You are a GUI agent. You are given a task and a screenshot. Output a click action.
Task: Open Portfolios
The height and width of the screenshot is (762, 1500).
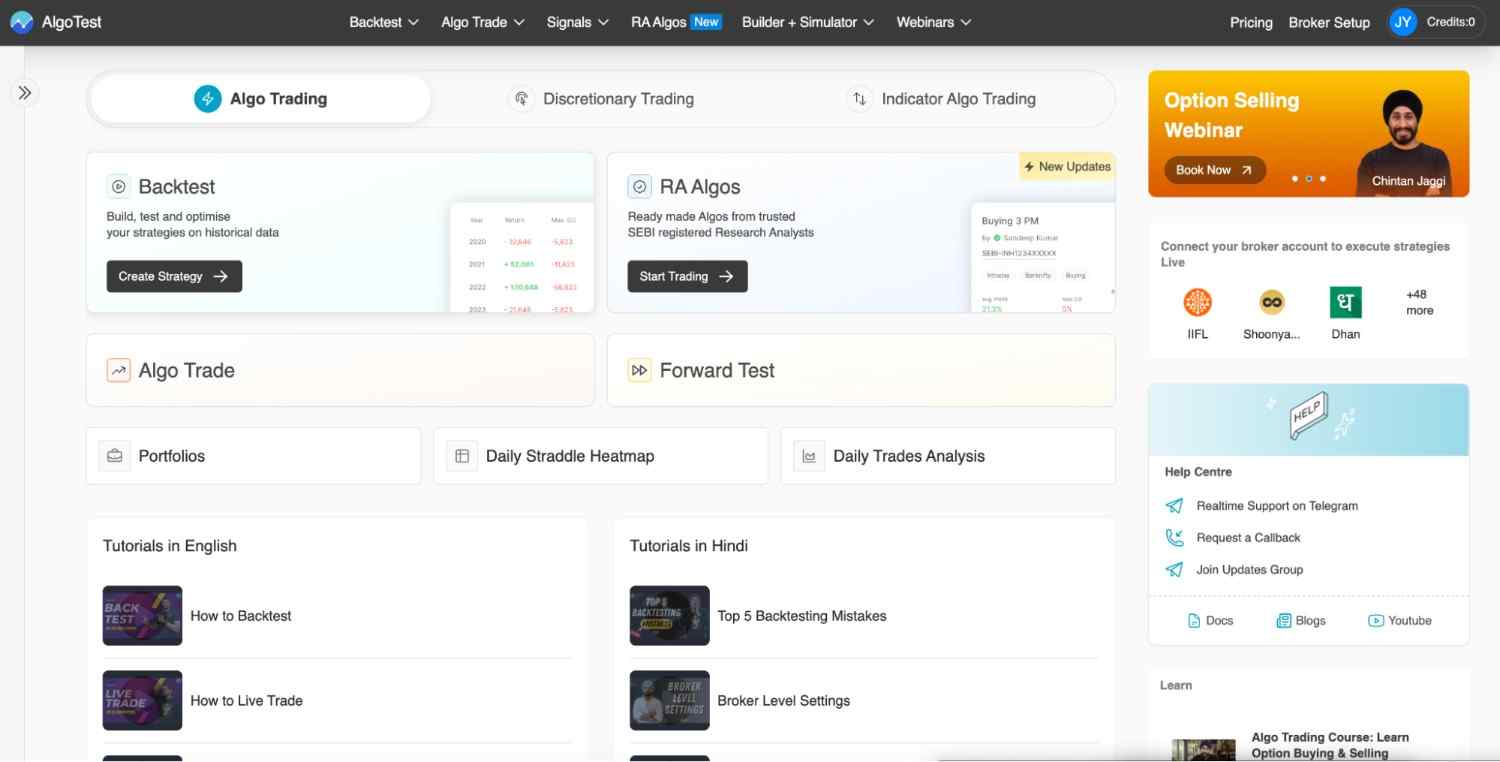(x=253, y=456)
